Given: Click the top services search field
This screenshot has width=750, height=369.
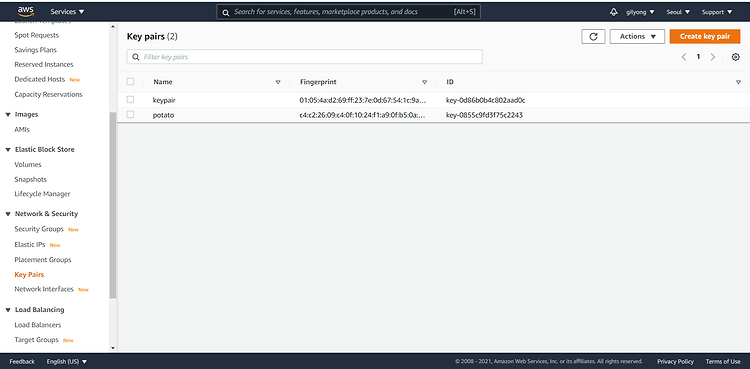Looking at the screenshot, I should tap(348, 12).
